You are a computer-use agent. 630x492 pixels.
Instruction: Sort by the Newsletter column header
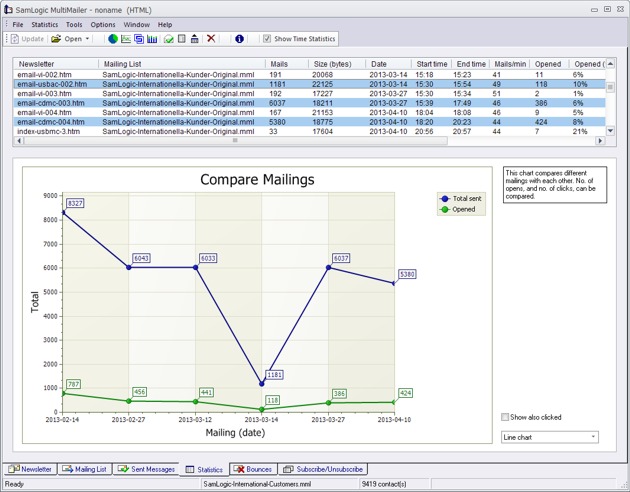coord(56,64)
